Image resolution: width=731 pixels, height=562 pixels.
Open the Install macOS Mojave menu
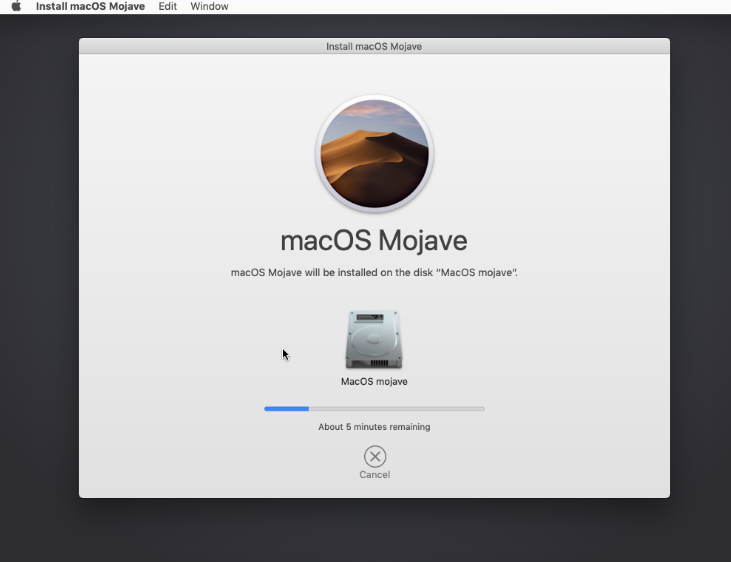click(90, 7)
